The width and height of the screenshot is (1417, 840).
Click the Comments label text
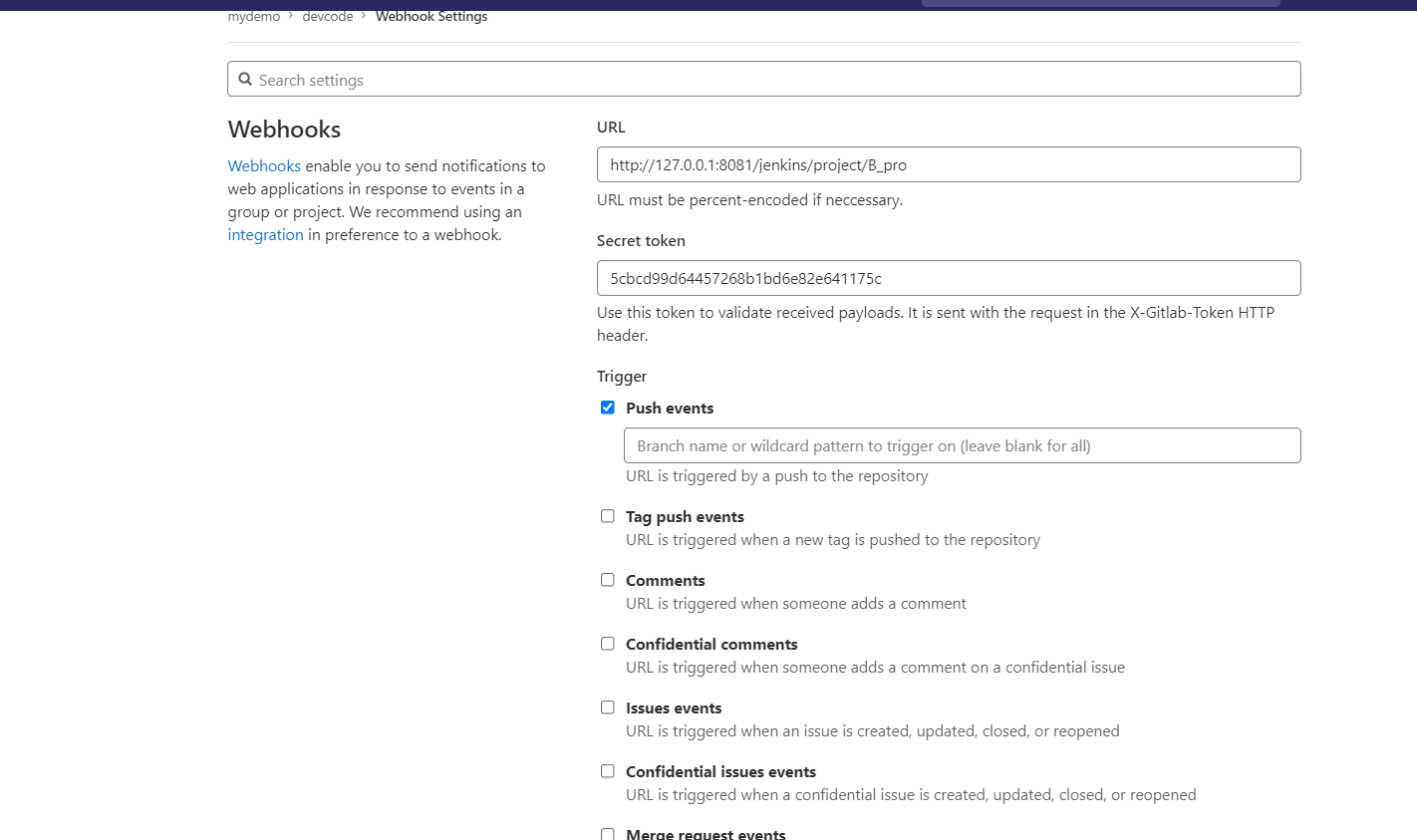(665, 580)
